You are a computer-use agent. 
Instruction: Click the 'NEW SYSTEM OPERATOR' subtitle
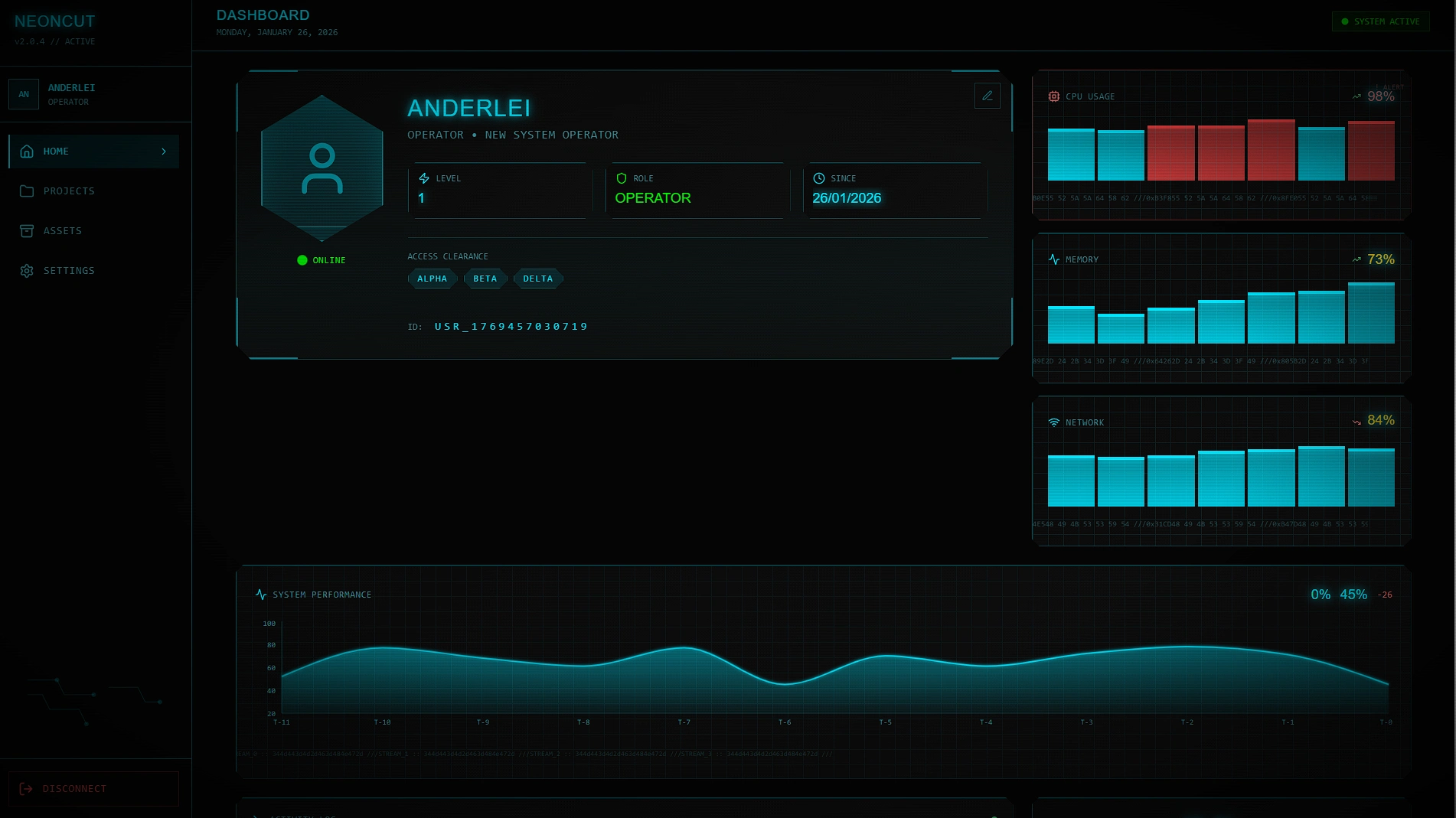click(552, 135)
